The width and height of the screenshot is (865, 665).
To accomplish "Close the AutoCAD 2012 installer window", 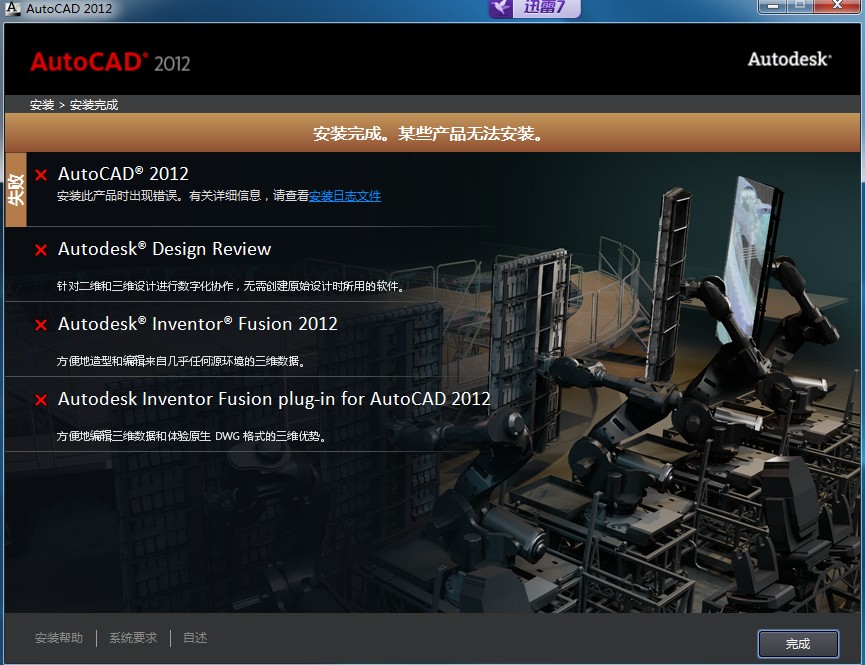I will point(837,6).
